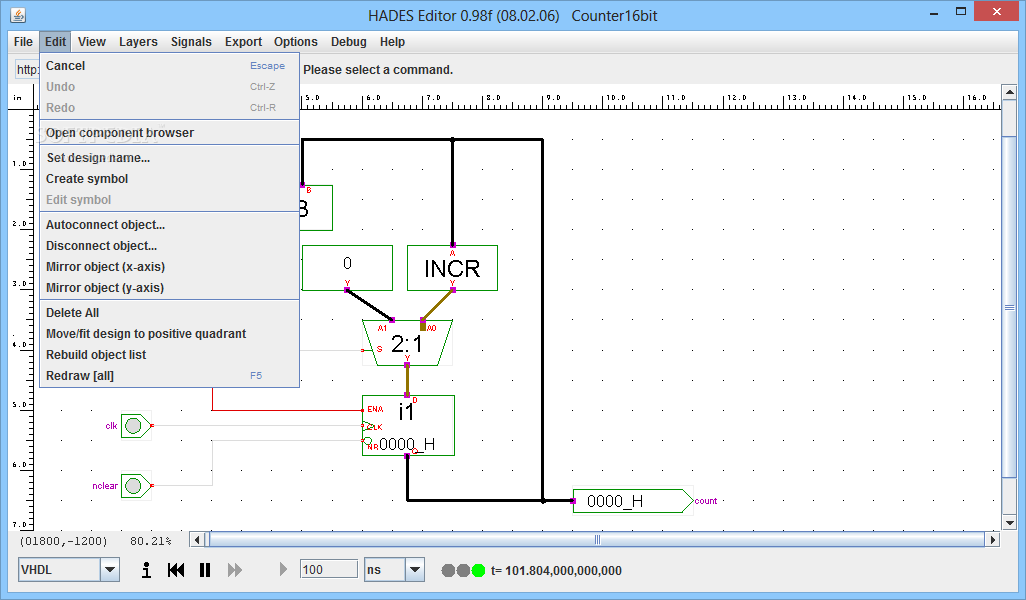Click vertical scrollbar up arrow
Viewport: 1026px width, 600px height.
(x=1009, y=92)
